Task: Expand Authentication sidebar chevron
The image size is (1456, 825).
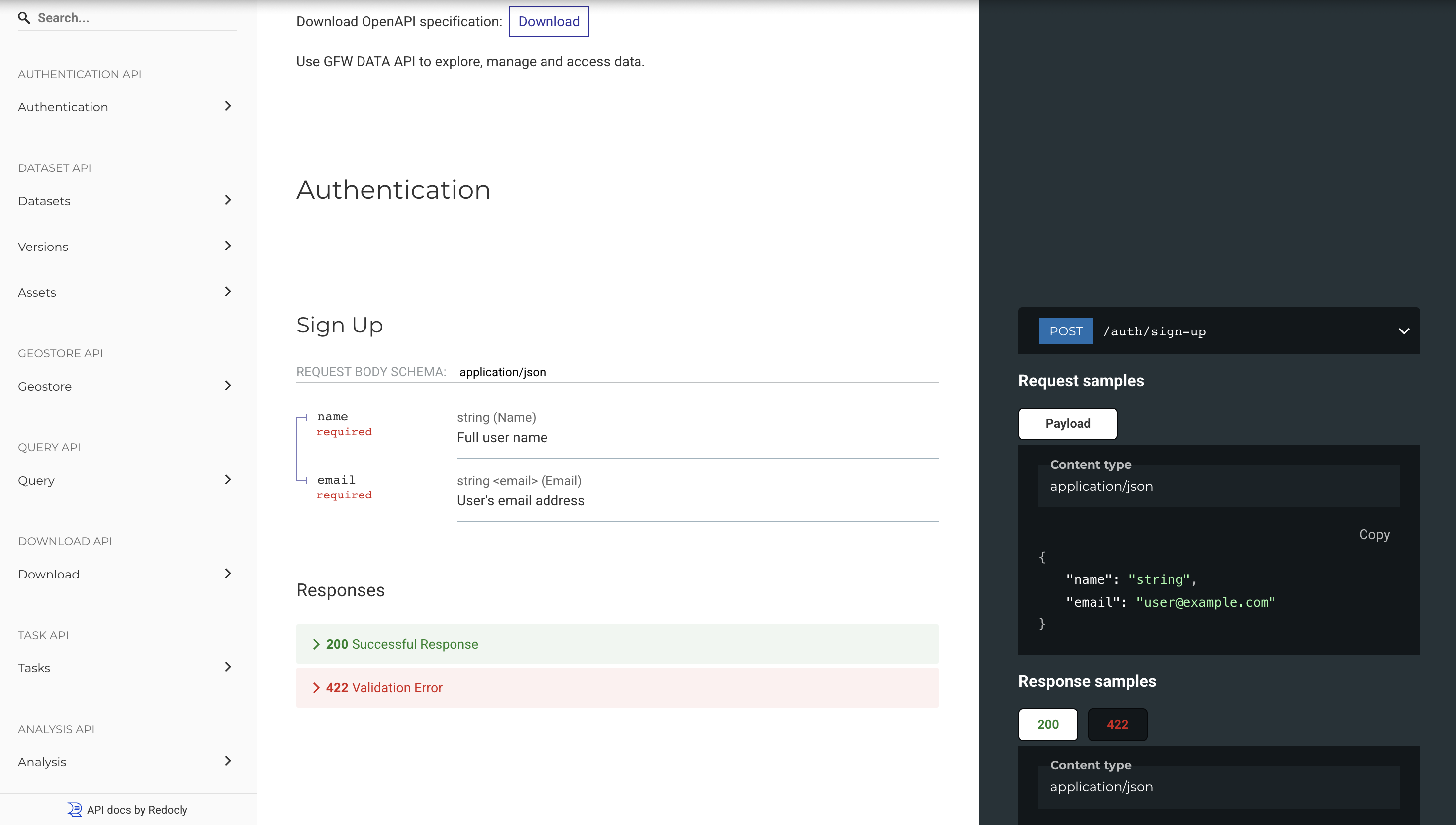Action: 228,106
